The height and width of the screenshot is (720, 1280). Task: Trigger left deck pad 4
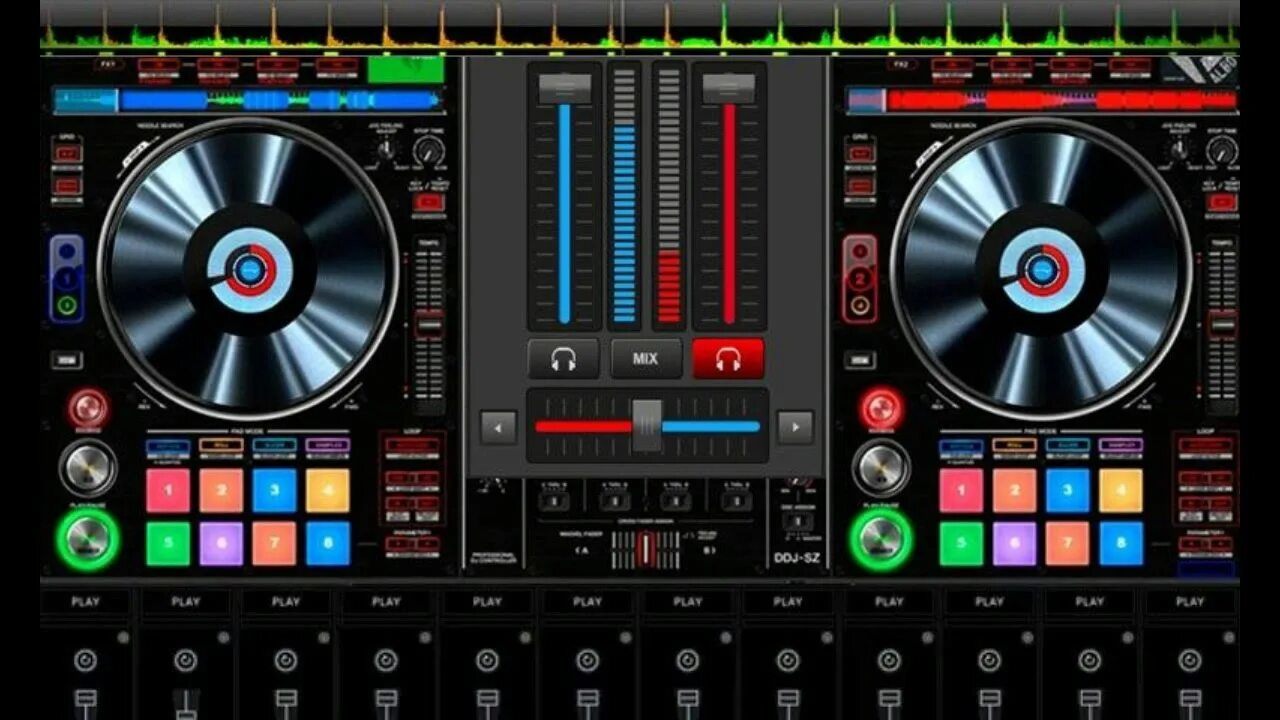[x=328, y=491]
